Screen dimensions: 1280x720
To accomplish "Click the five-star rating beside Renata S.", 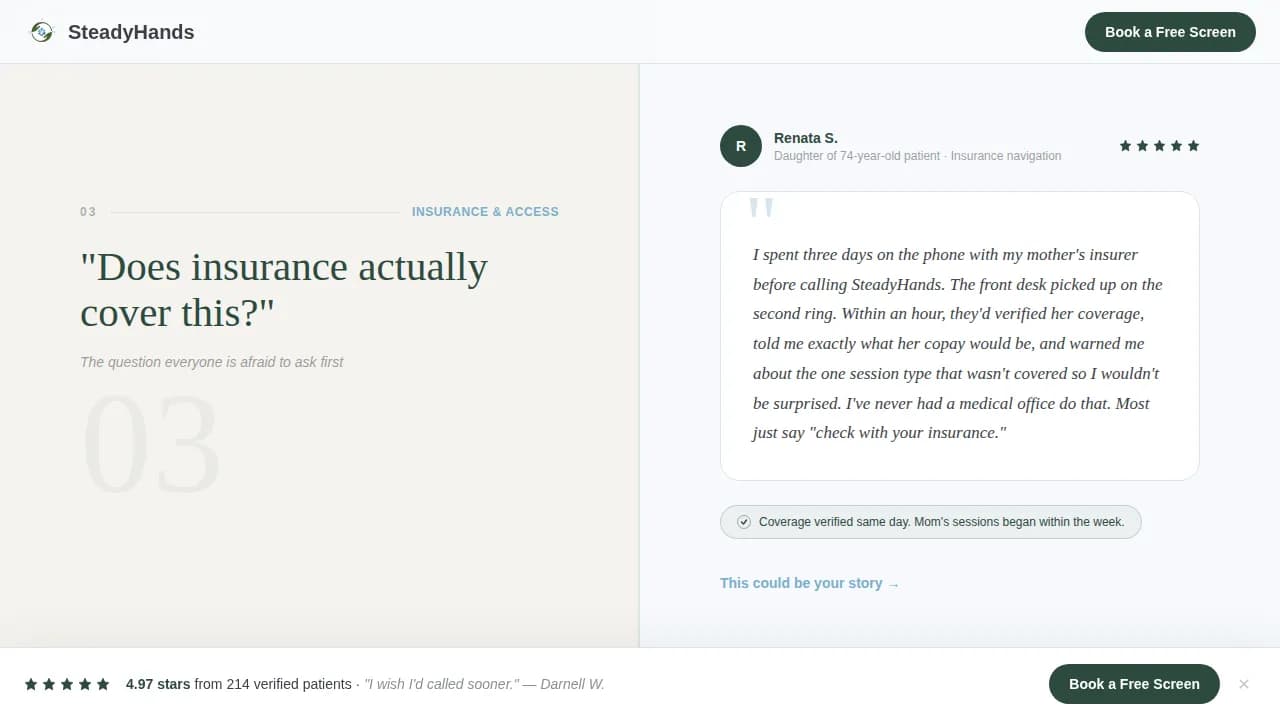I will tap(1159, 146).
